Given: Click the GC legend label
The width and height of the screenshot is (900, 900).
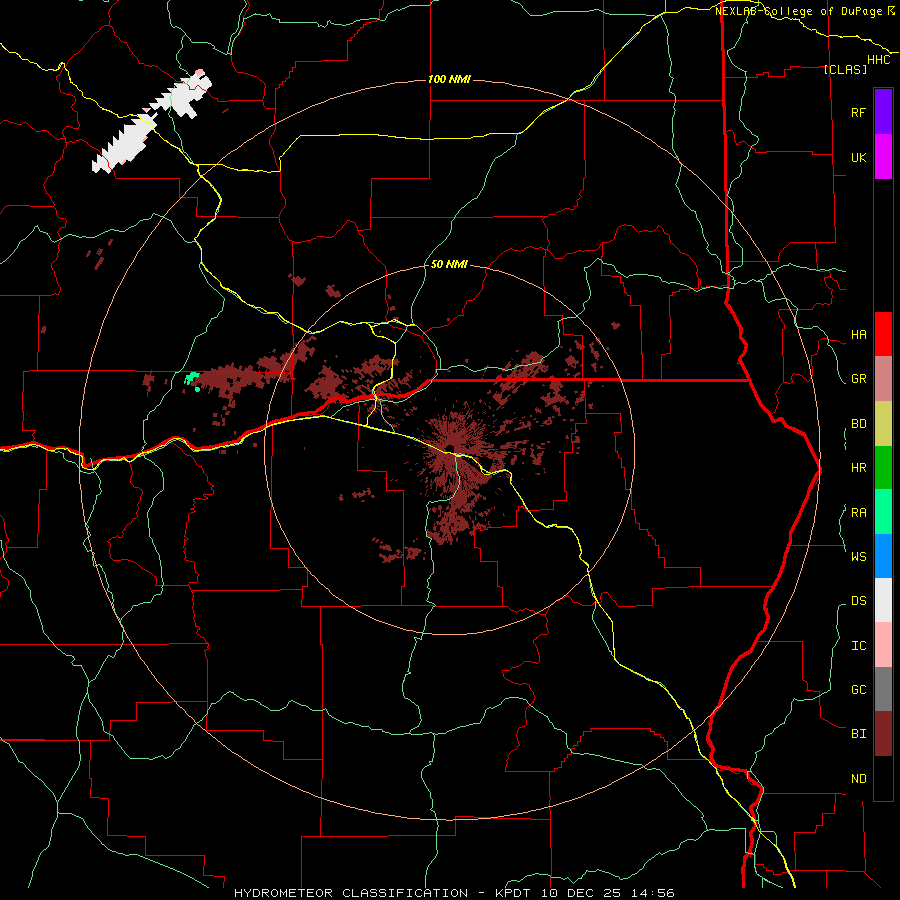Looking at the screenshot, I should coord(858,689).
